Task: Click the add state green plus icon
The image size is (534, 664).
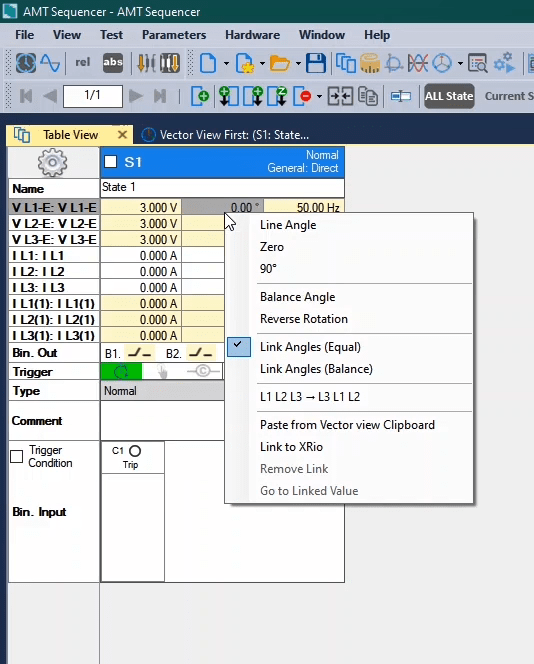Action: tap(200, 96)
